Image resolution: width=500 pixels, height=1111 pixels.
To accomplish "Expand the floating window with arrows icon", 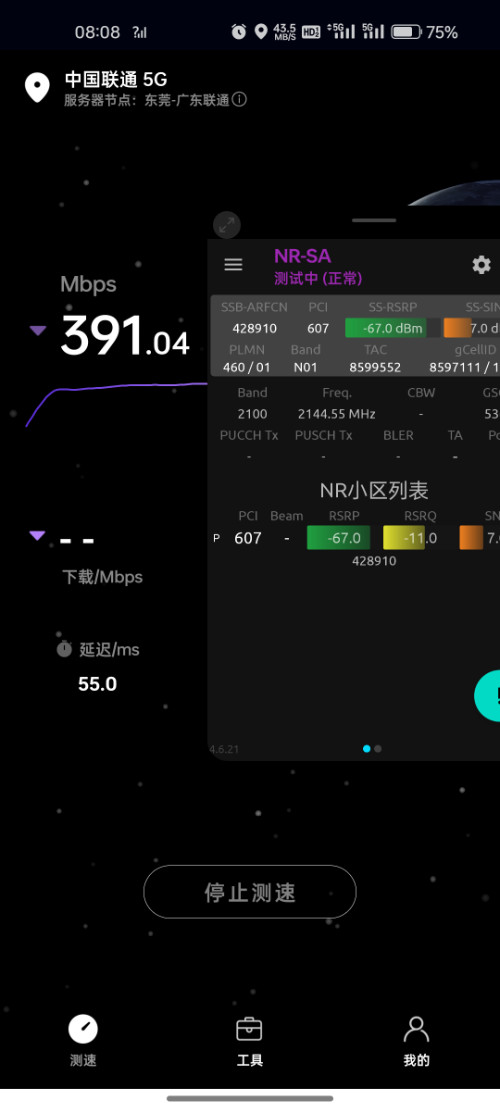I will point(227,226).
